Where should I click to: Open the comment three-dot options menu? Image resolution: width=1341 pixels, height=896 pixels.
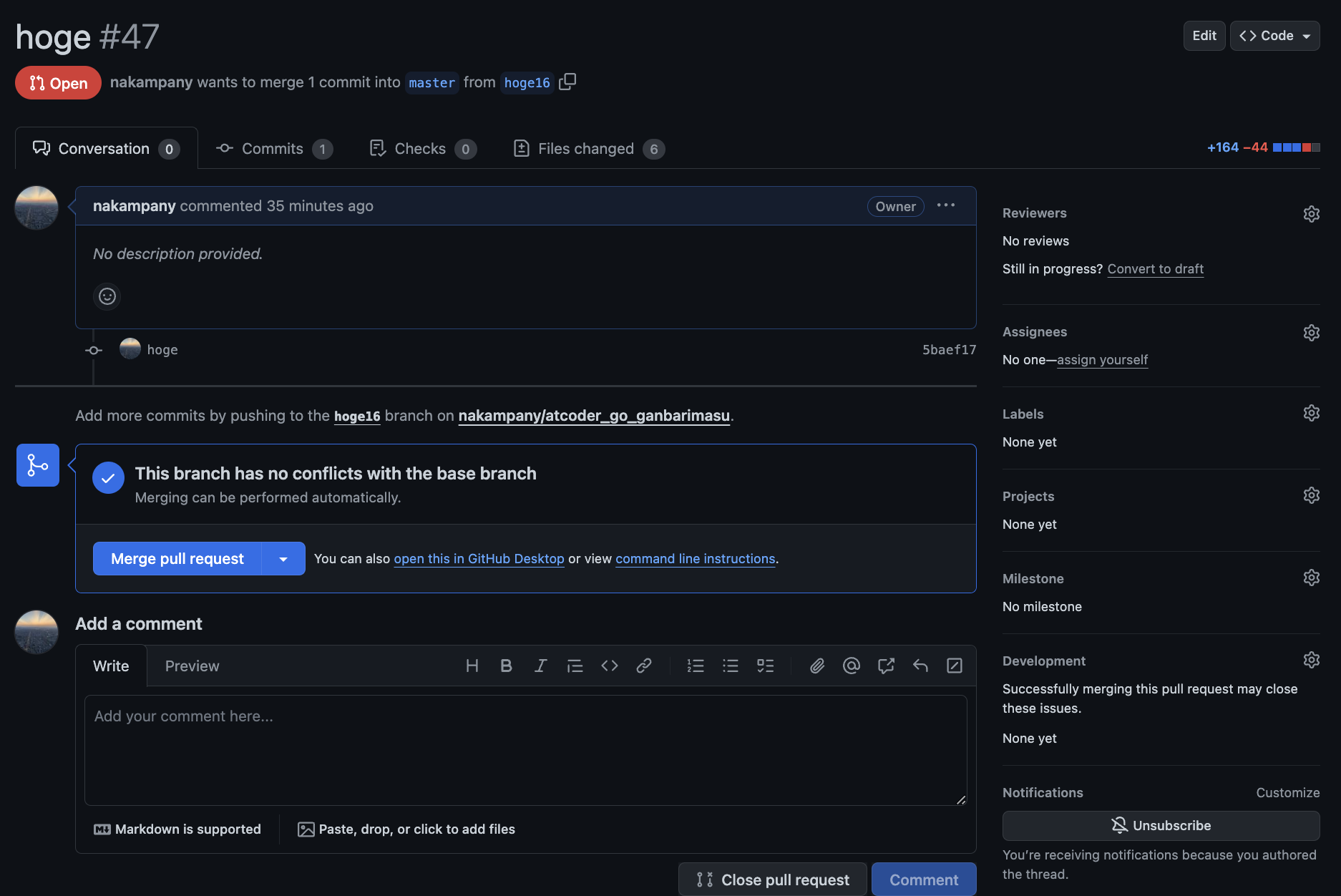point(946,205)
